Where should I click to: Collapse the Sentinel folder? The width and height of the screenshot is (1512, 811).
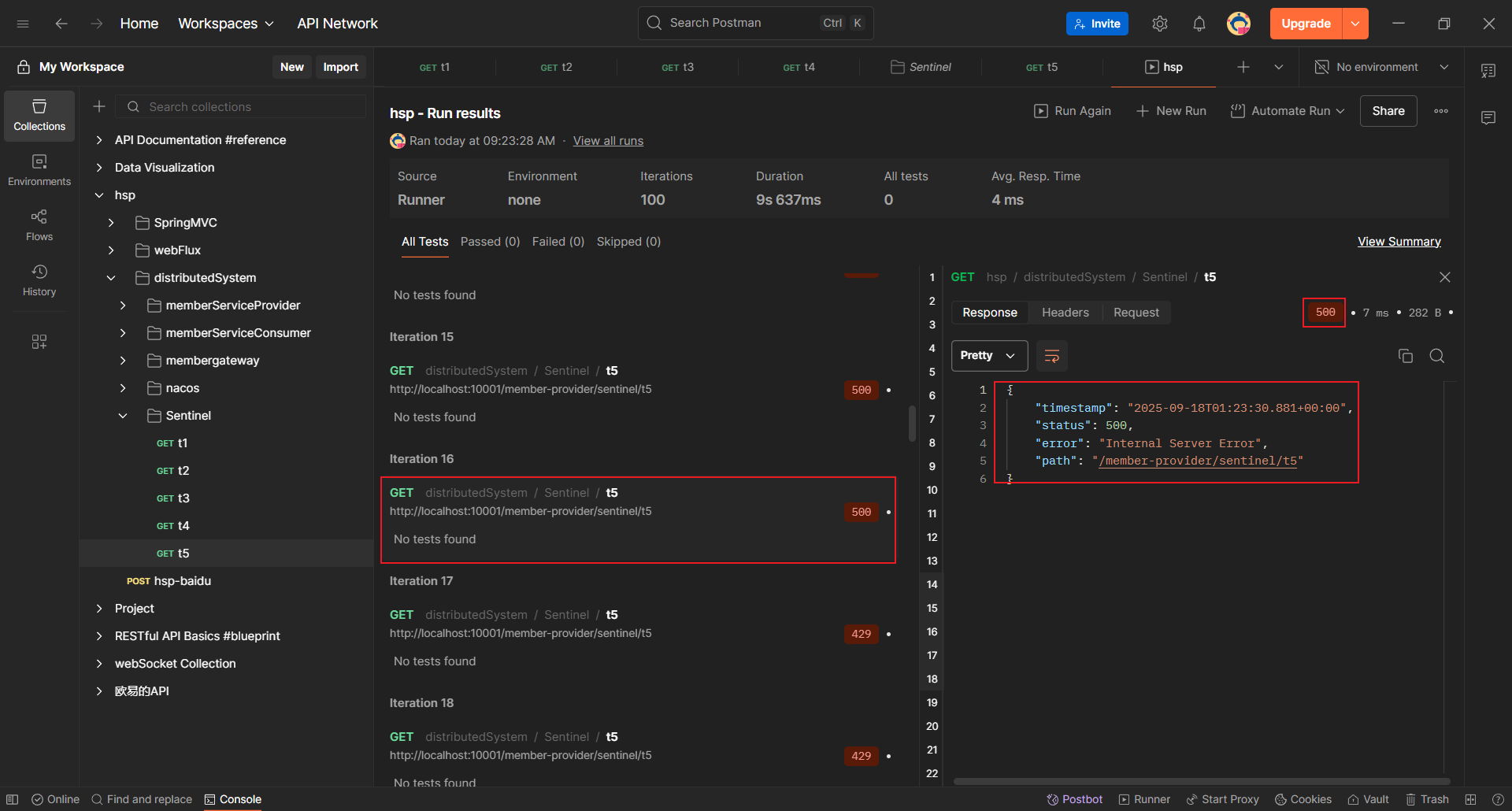[x=123, y=416]
